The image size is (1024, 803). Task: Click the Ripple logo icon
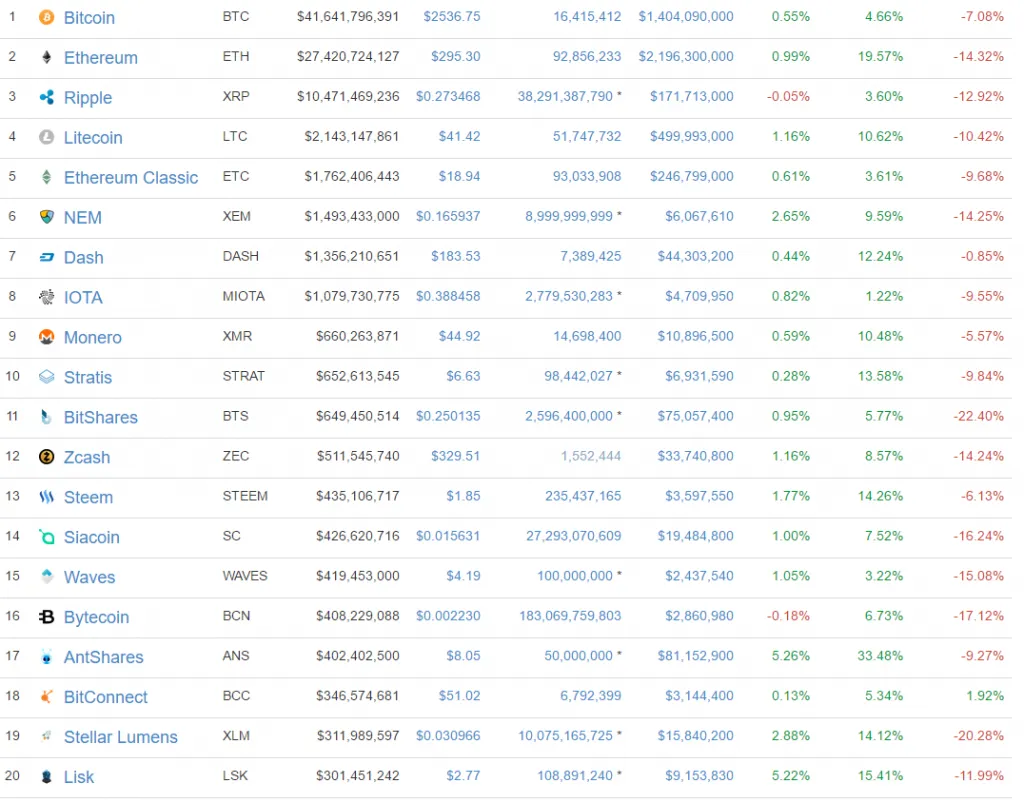click(46, 97)
